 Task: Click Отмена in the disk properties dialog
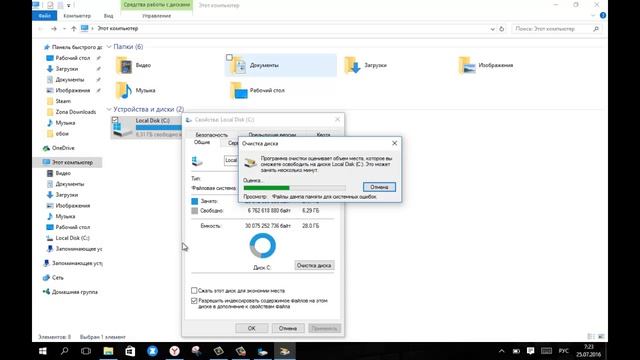[288, 328]
